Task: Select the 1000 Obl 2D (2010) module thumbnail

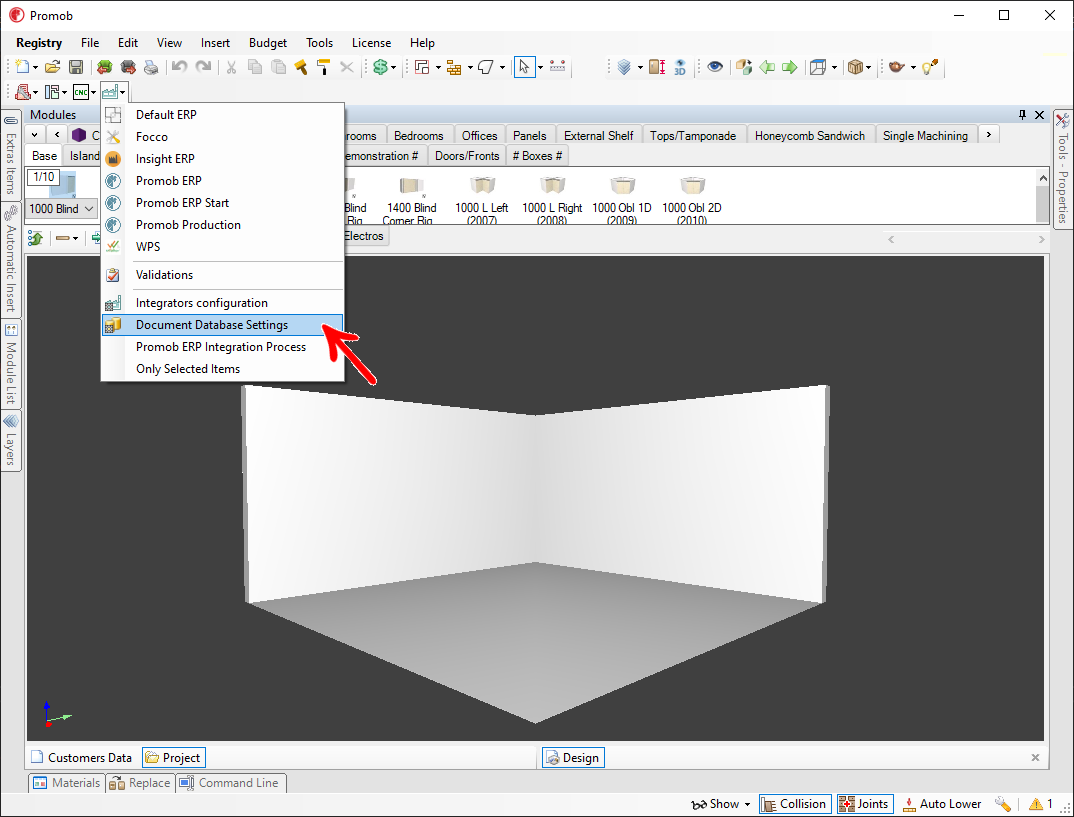Action: (692, 199)
